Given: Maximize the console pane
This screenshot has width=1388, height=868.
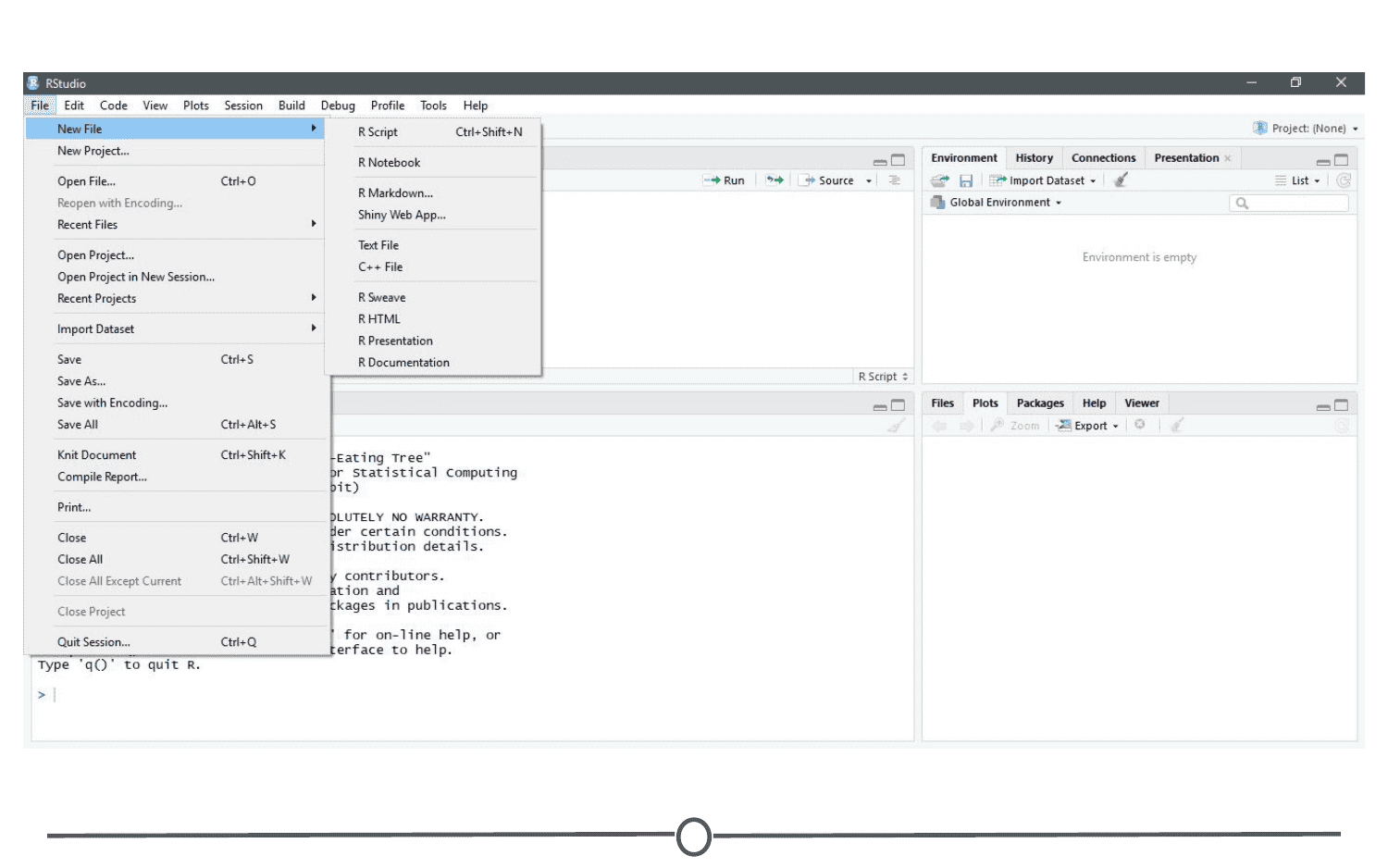Looking at the screenshot, I should coord(898,405).
